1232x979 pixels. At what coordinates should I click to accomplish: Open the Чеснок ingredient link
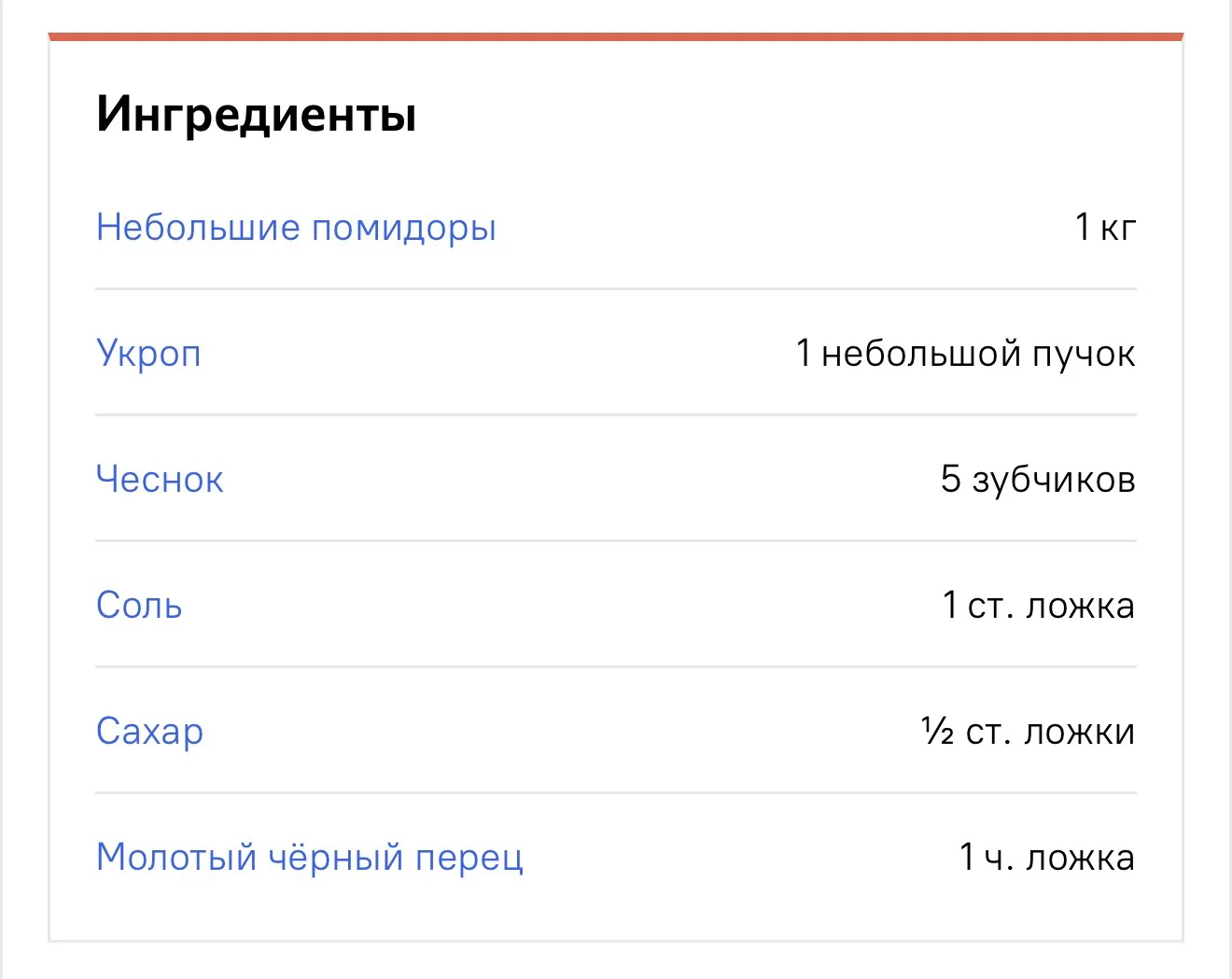[160, 479]
